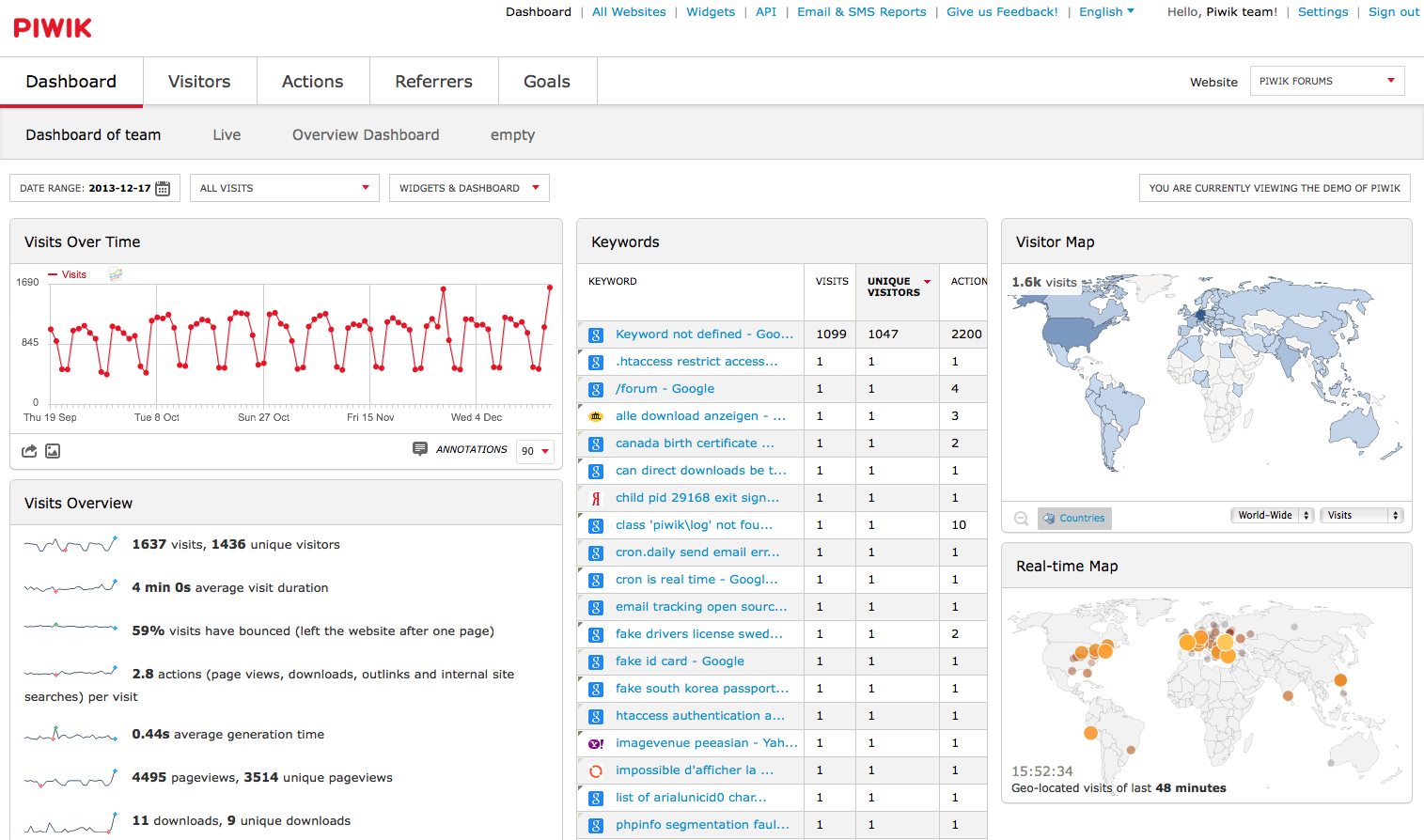Export the Visits graph as image

pyautogui.click(x=53, y=451)
